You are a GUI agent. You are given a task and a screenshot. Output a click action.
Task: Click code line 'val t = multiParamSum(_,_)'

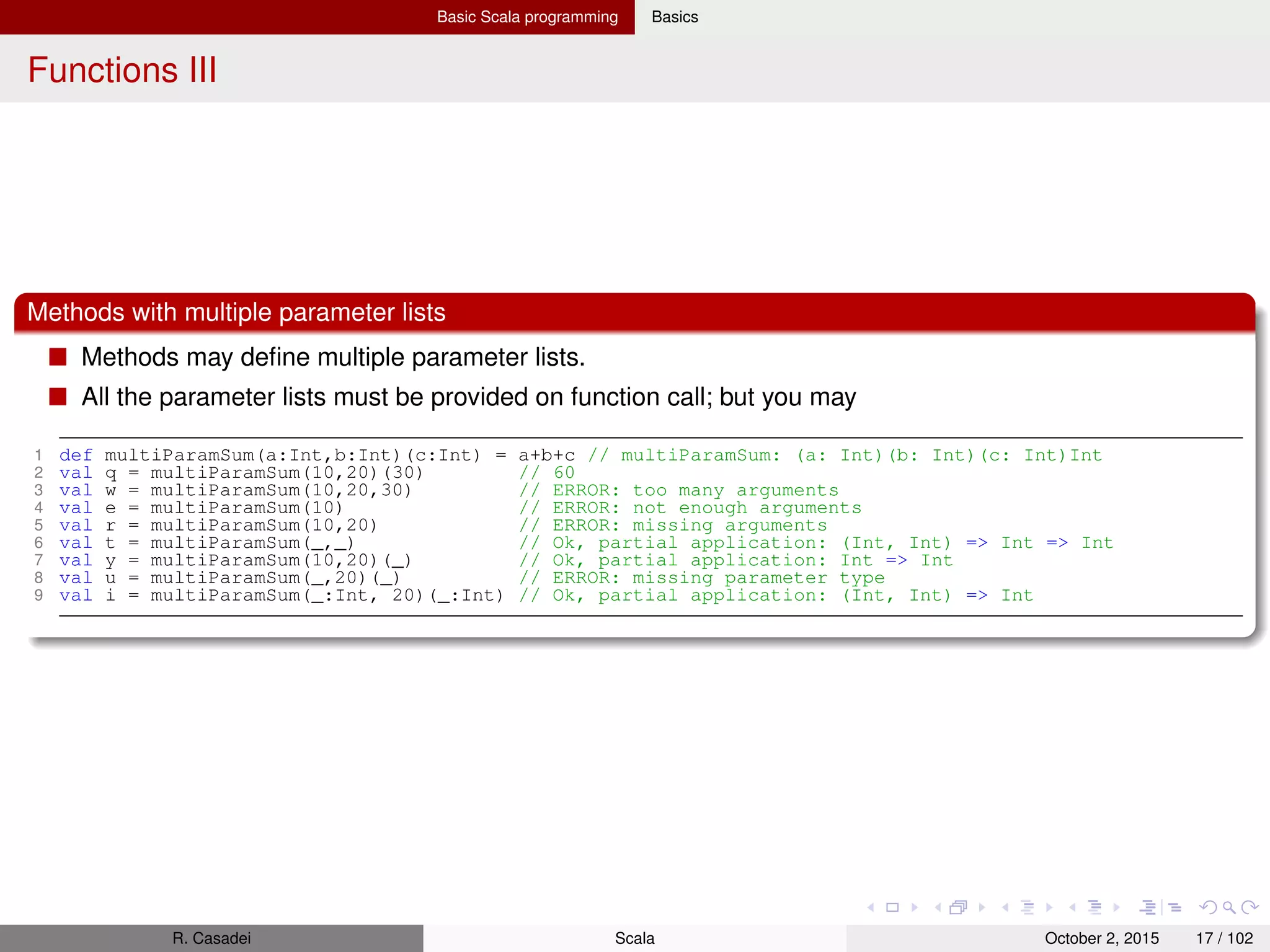pyautogui.click(x=206, y=543)
